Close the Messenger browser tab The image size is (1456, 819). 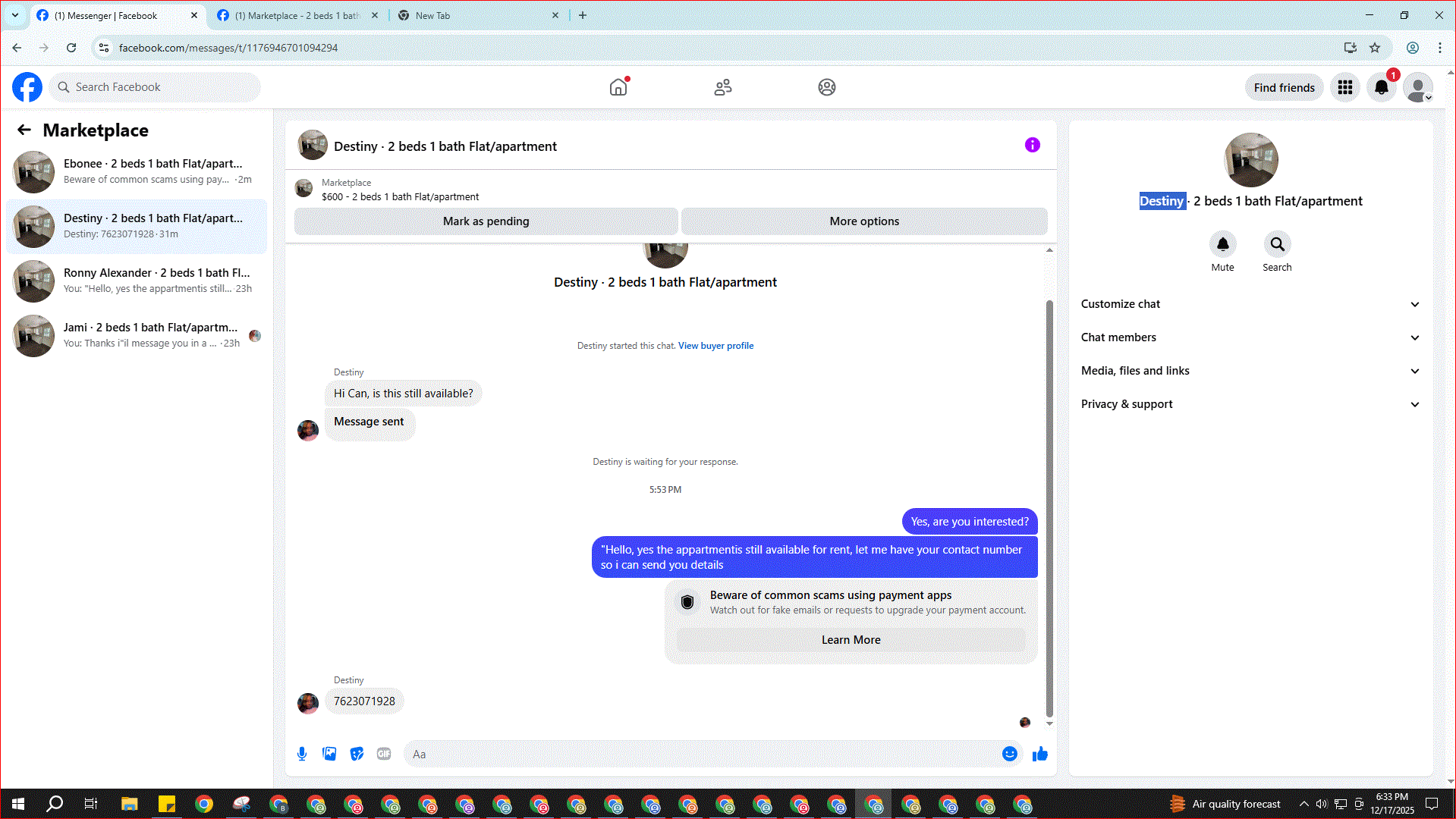(x=194, y=15)
